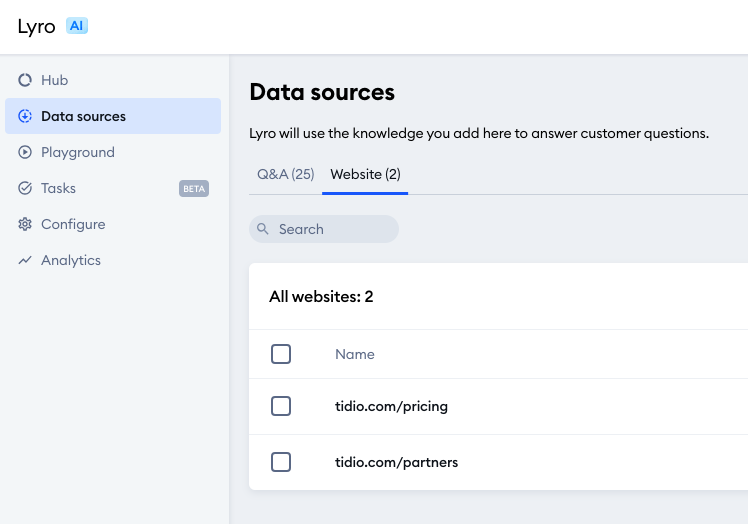Click the Lyro knowledge description text

[479, 134]
